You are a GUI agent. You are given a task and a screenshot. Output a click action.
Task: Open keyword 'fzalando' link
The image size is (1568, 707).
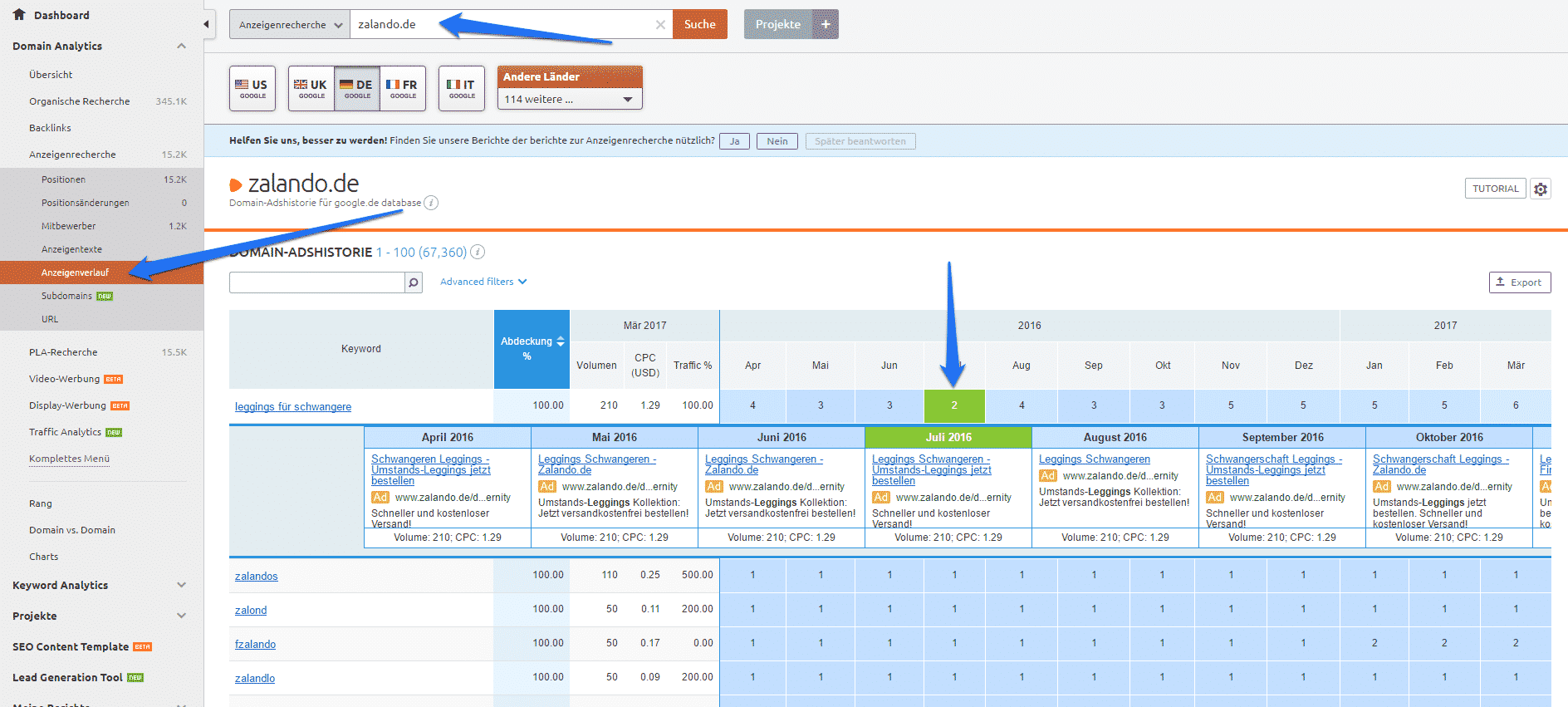click(255, 644)
